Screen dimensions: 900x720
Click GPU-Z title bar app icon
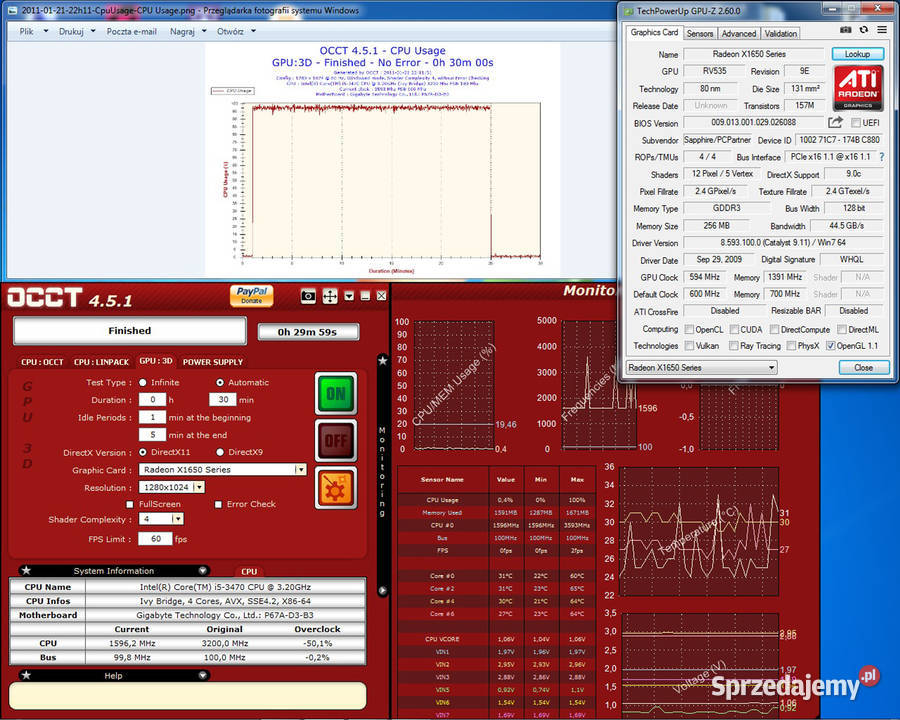pos(629,11)
